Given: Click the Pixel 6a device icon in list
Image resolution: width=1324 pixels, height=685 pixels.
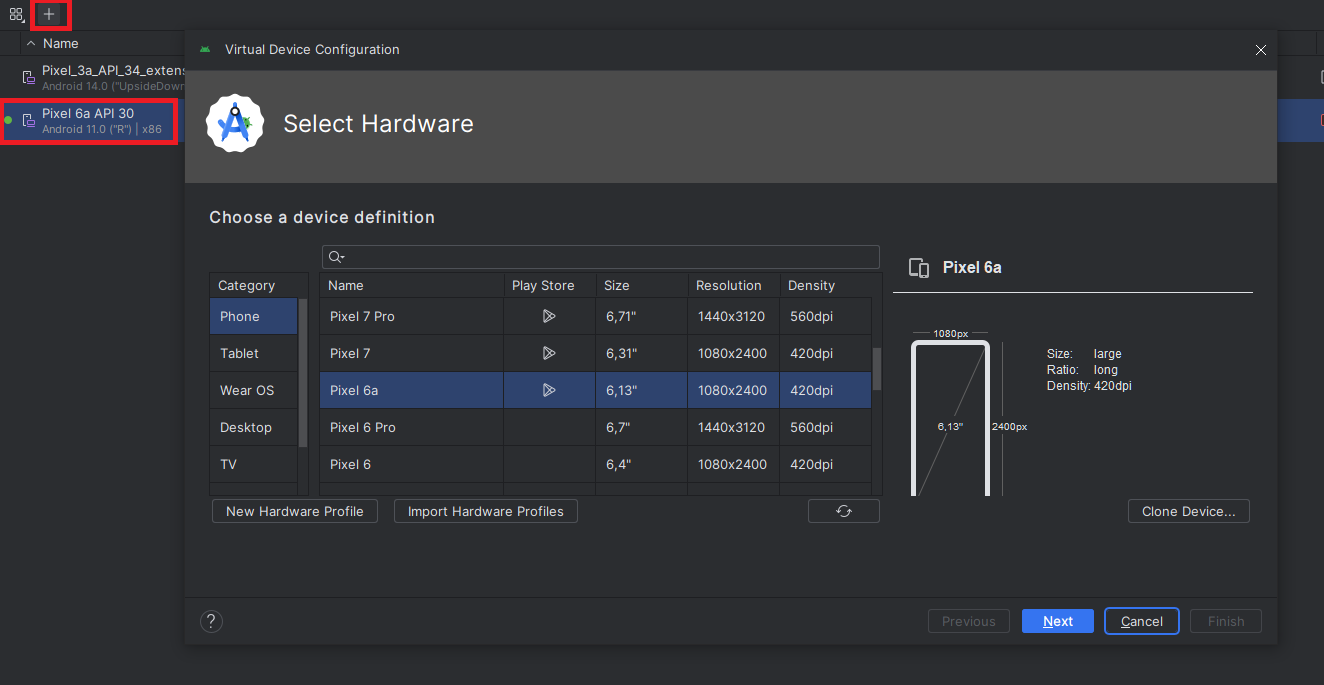Looking at the screenshot, I should pos(29,121).
